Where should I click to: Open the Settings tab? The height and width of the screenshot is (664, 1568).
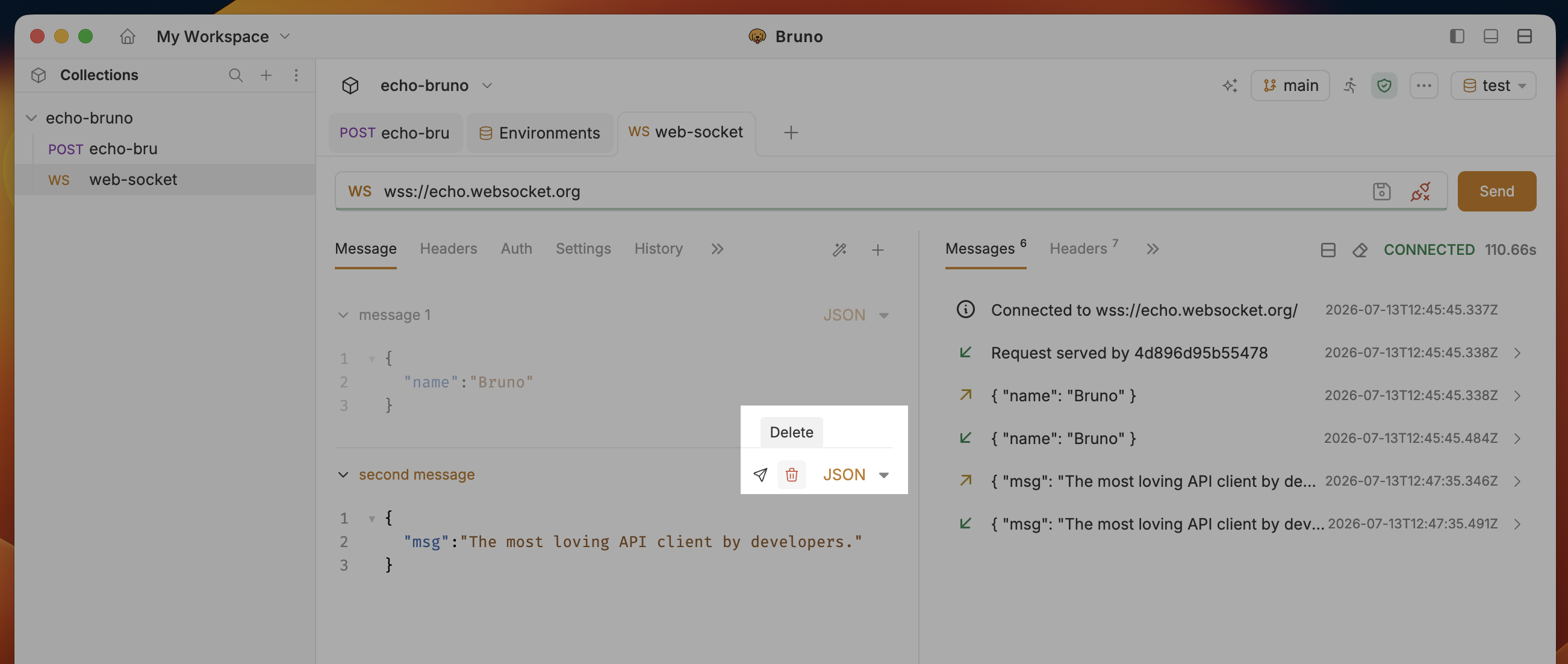[x=583, y=248]
